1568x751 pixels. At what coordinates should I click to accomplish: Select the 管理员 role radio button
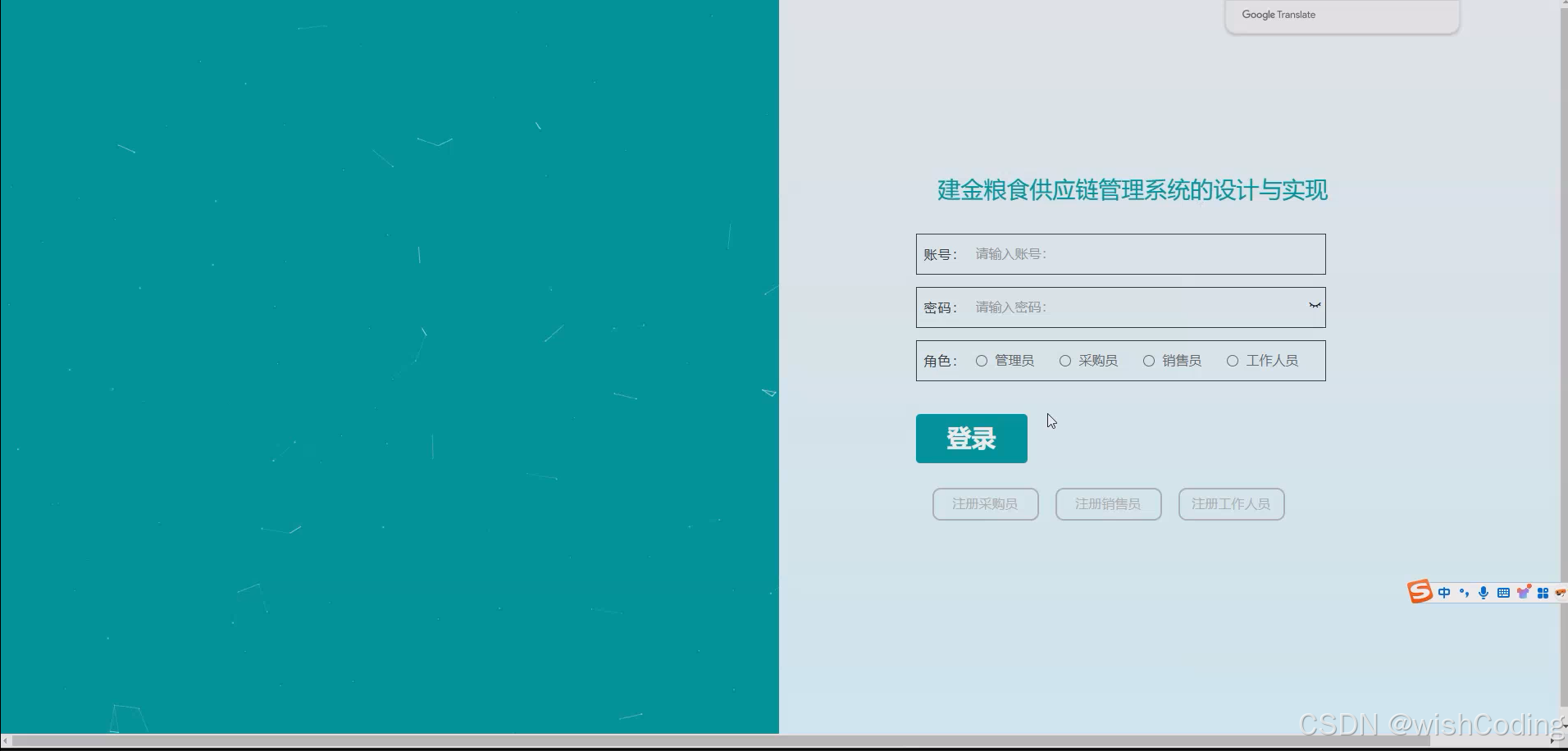[981, 360]
